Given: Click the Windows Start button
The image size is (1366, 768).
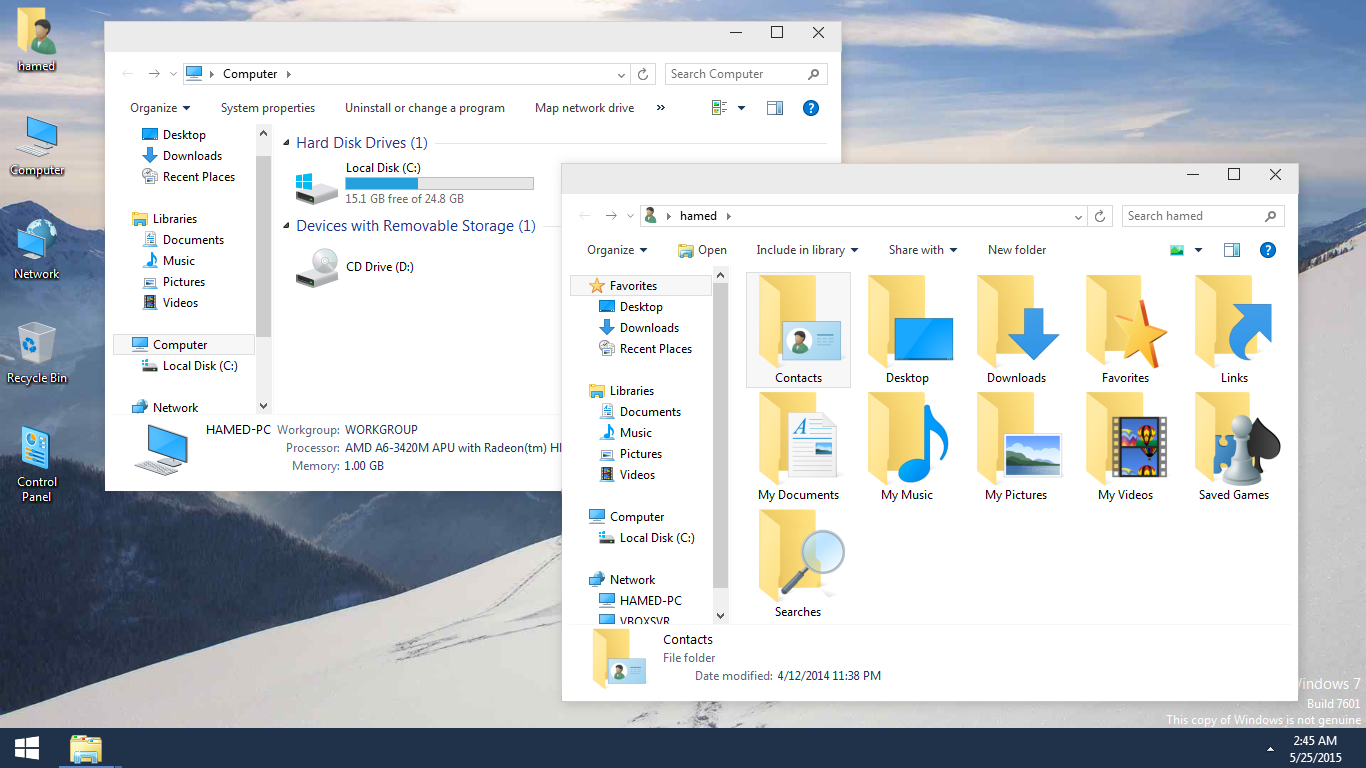Looking at the screenshot, I should coord(27,748).
